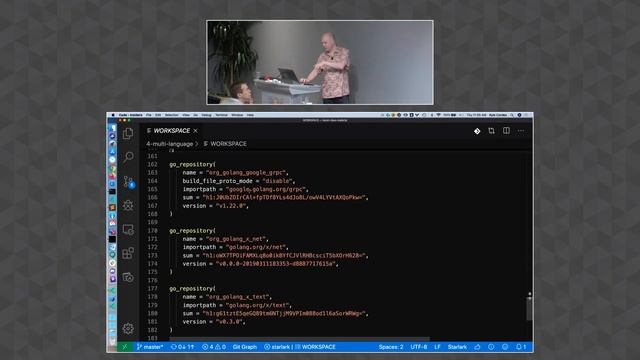This screenshot has height=360, width=640.
Task: Open the File menu
Action: coord(149,115)
